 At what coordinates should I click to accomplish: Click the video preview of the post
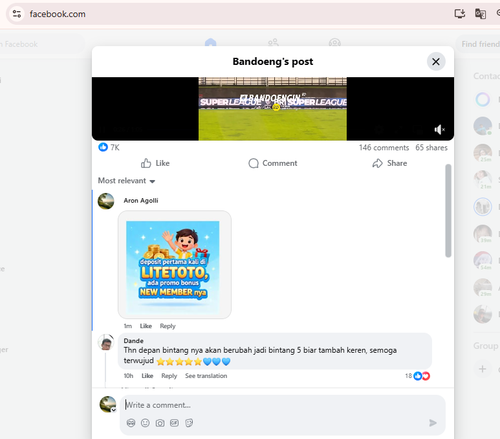pos(273,109)
